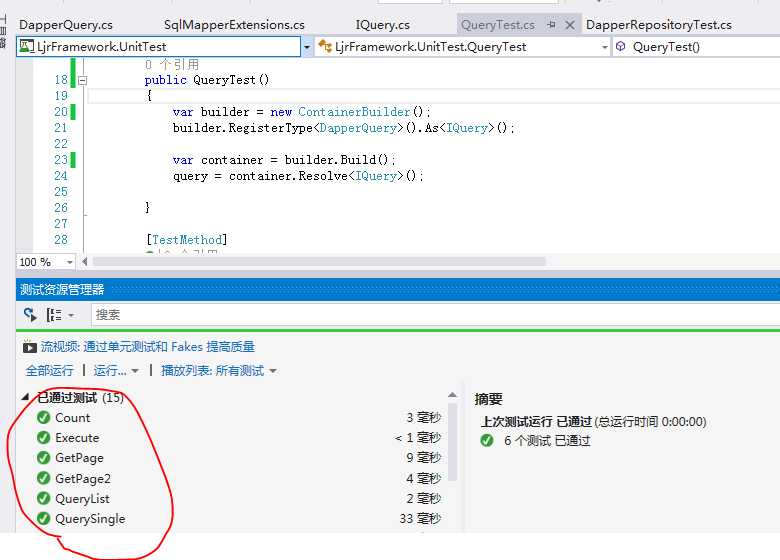Click the class icon in the QueryTest dropdown
The width and height of the screenshot is (780, 560).
(x=325, y=47)
